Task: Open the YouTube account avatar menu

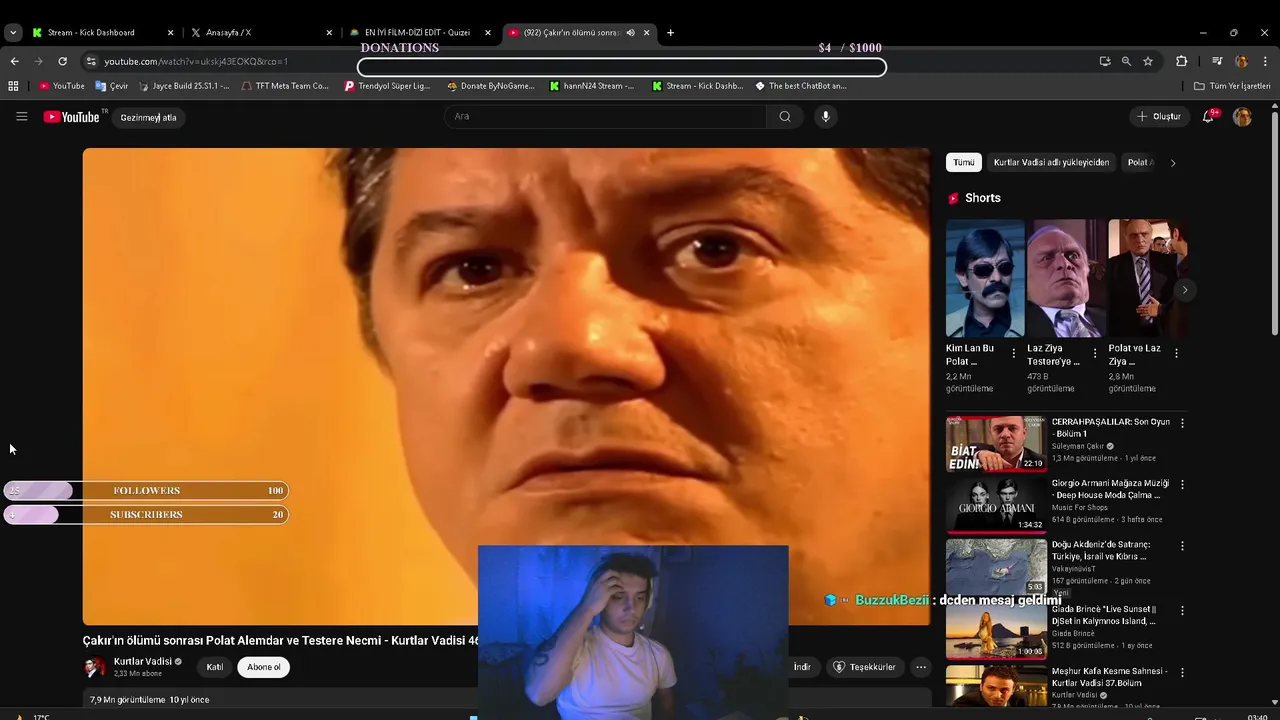Action: coord(1242,117)
